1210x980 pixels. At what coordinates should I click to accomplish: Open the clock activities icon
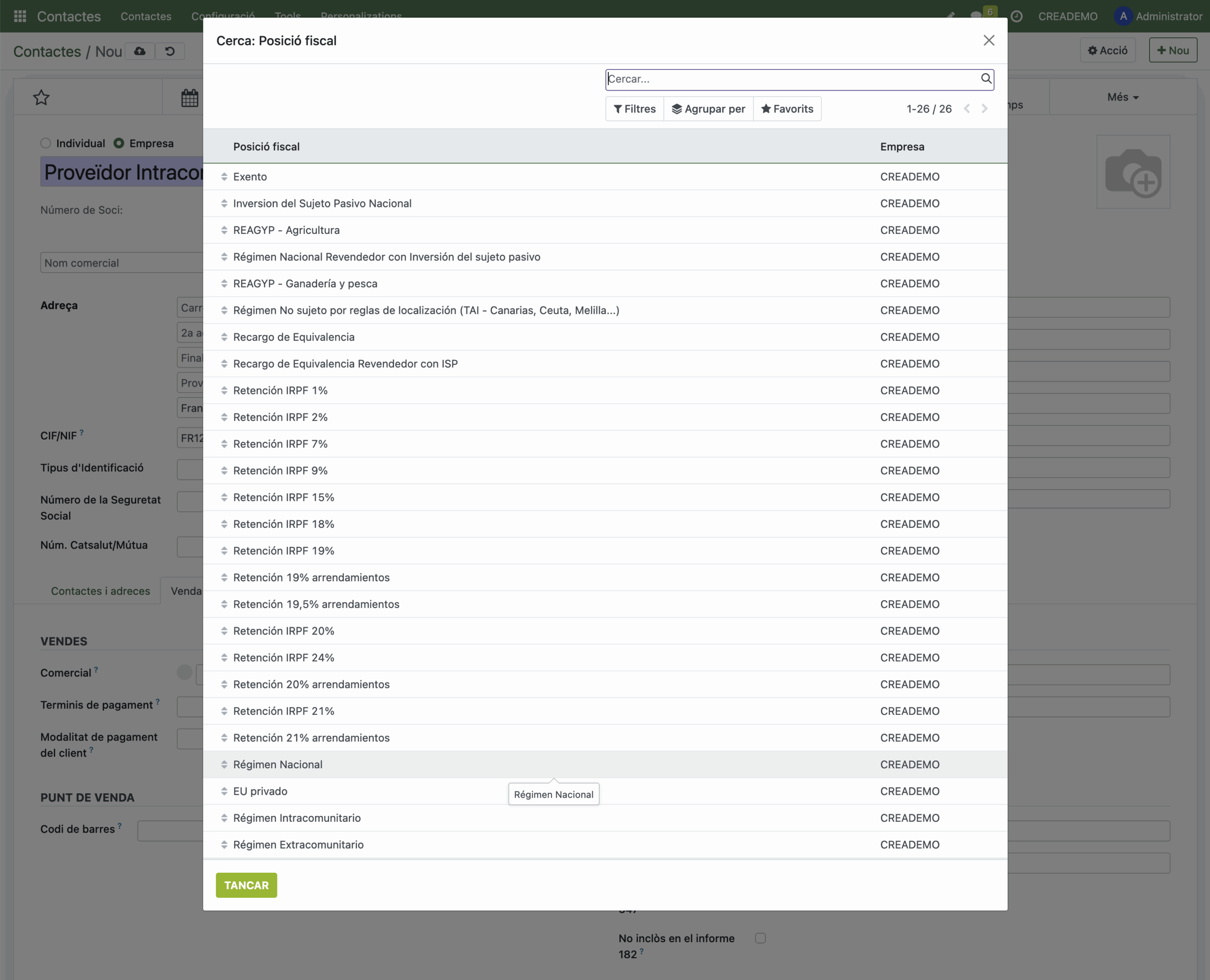coord(1016,17)
